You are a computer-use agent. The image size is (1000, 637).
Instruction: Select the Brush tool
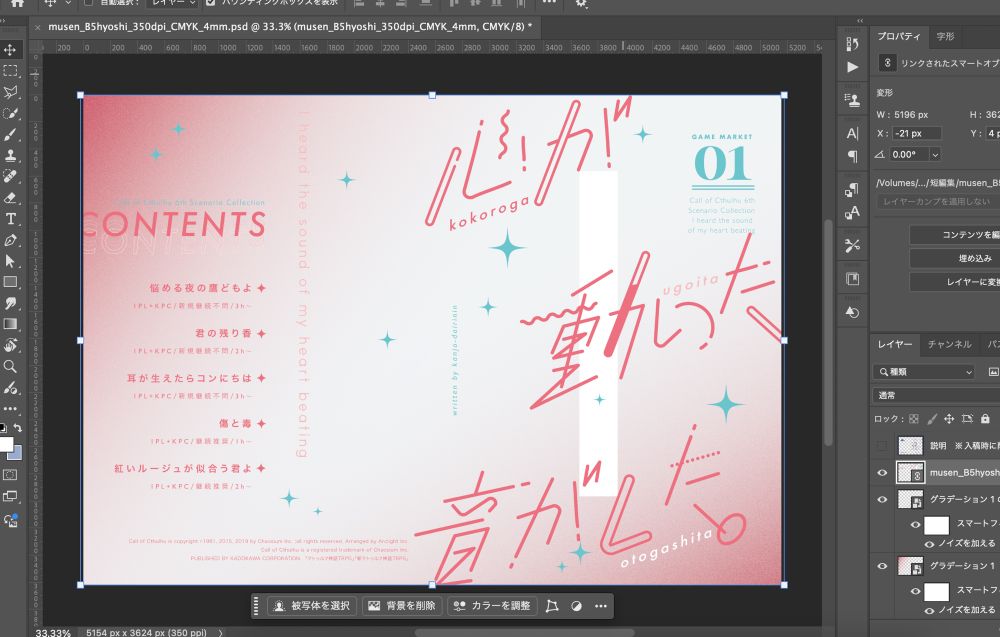point(10,135)
